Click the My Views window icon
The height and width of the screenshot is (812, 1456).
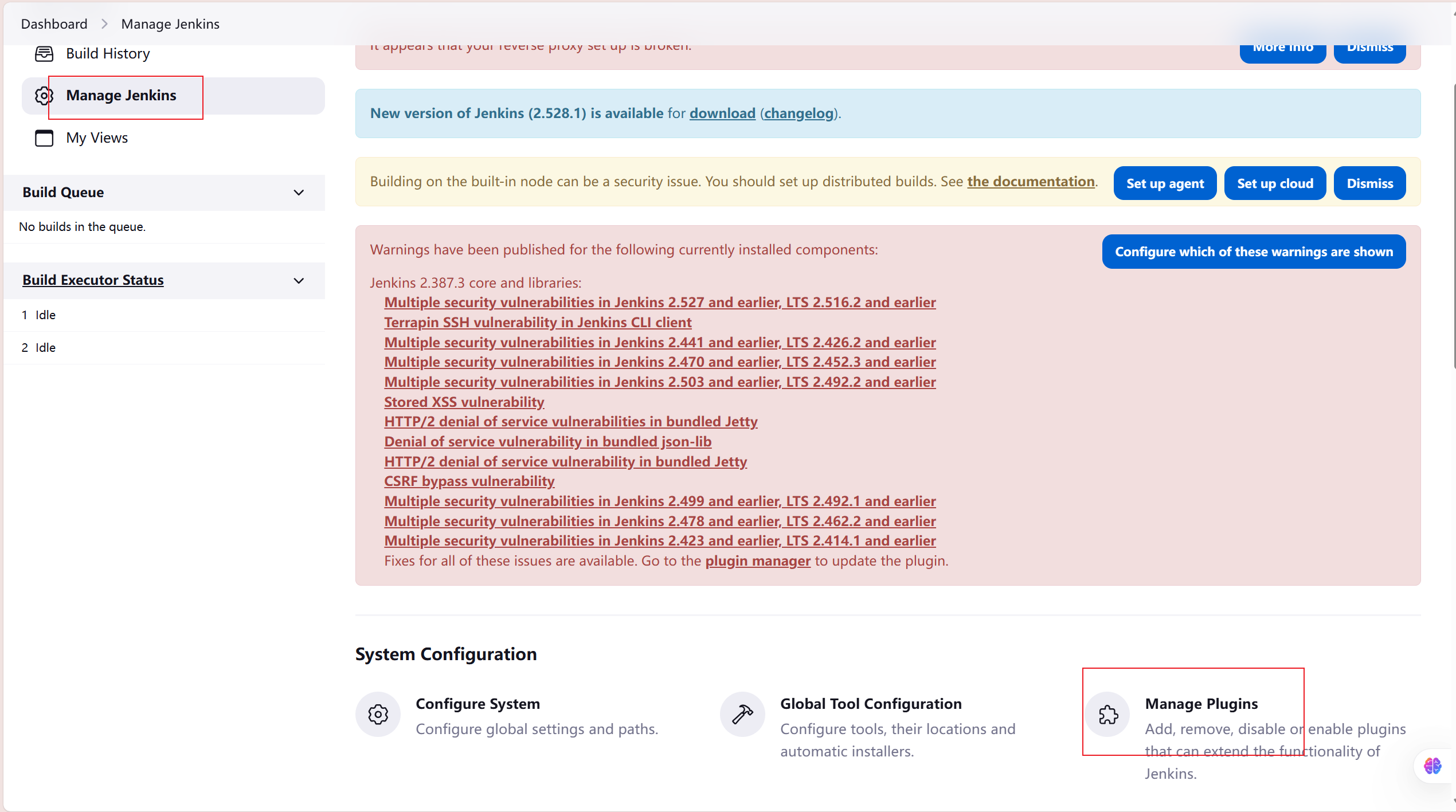(44, 138)
